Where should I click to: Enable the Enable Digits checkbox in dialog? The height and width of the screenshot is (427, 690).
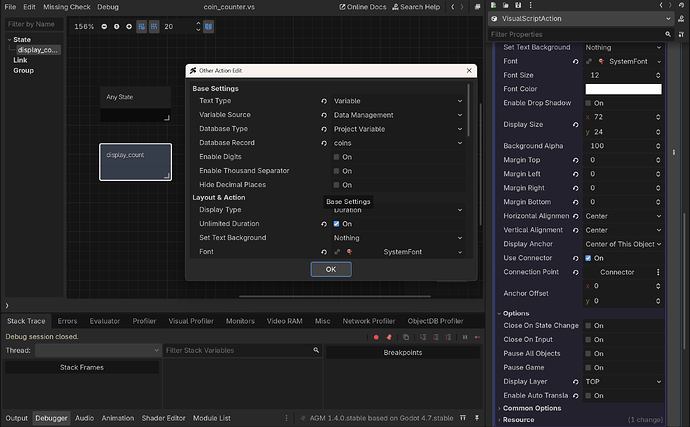336,157
